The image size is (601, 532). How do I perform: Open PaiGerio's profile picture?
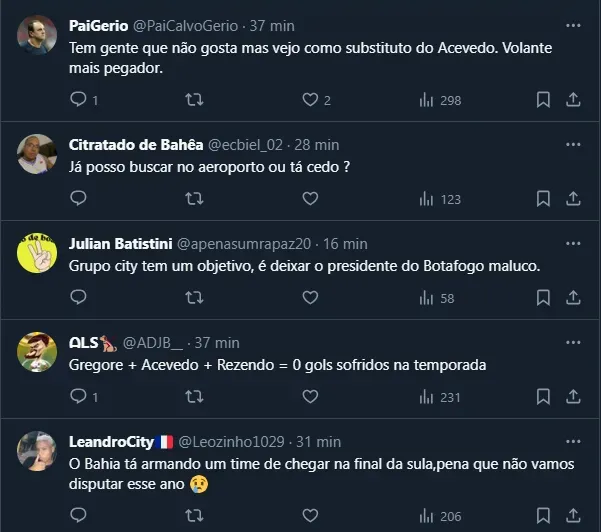click(x=37, y=35)
